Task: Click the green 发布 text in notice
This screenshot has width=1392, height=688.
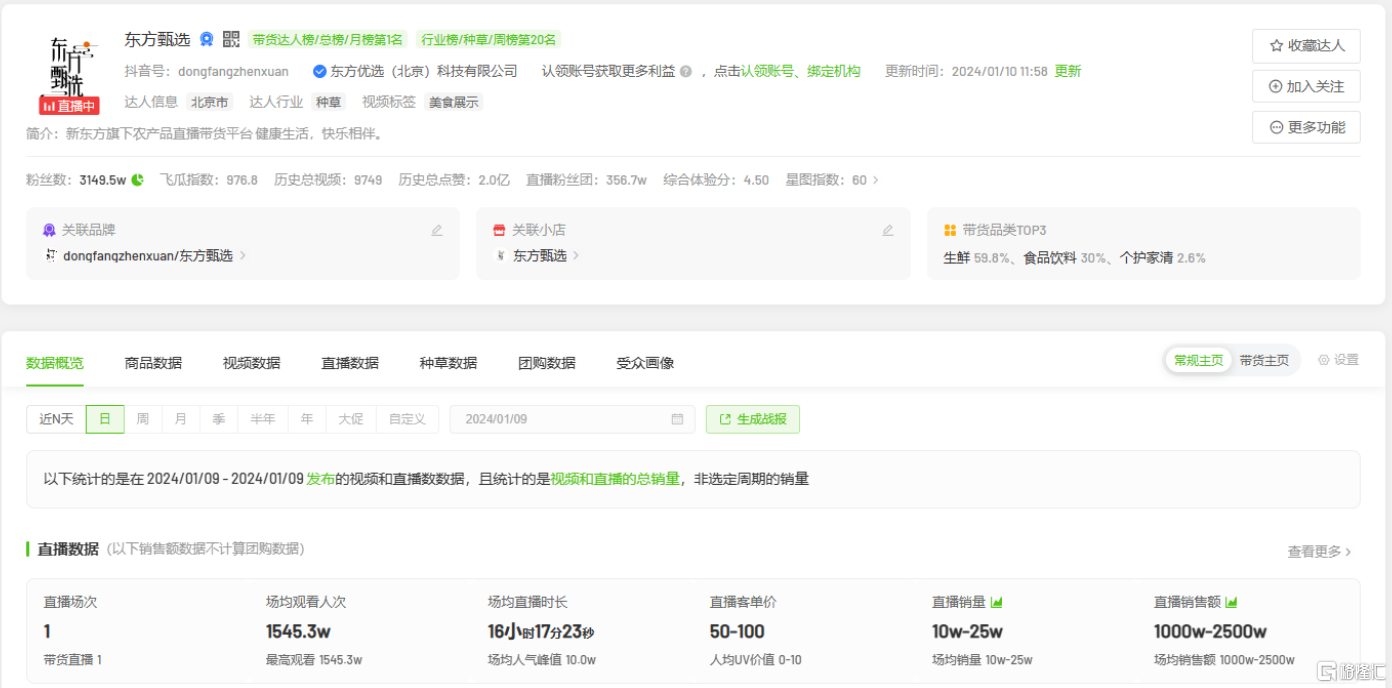Action: click(x=320, y=479)
